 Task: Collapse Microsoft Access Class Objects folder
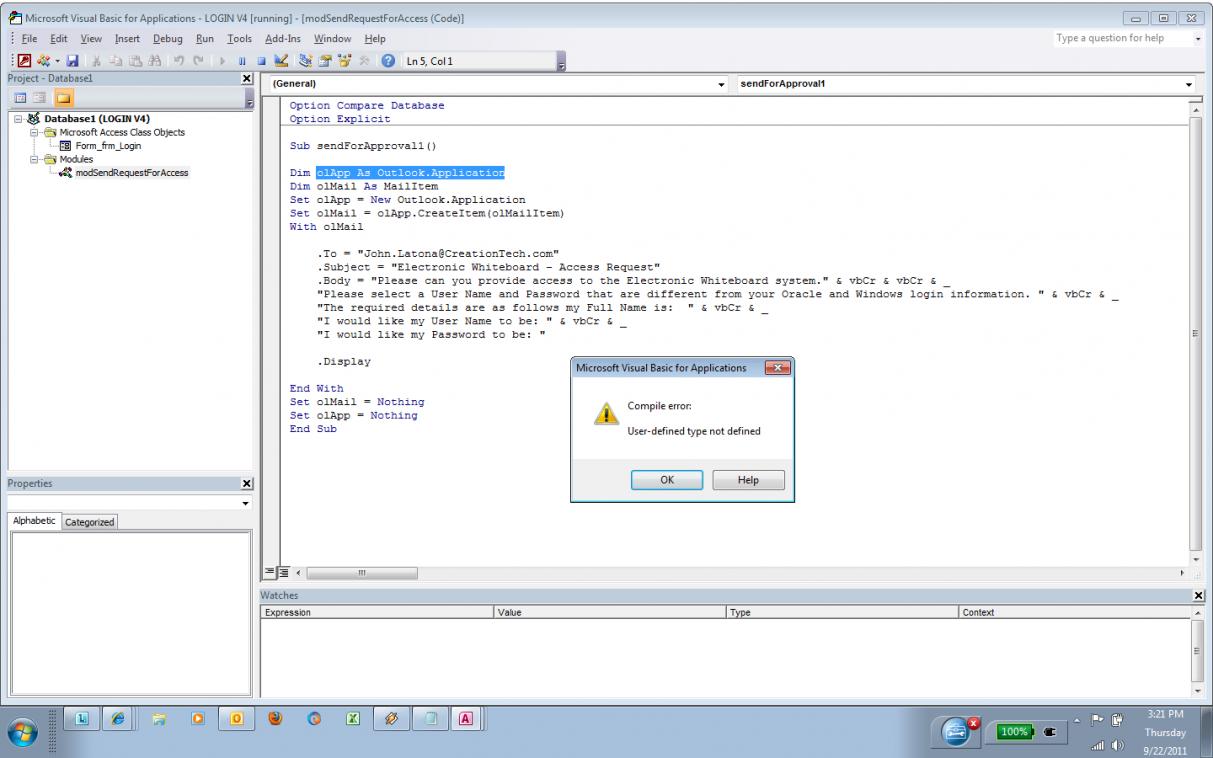point(33,132)
